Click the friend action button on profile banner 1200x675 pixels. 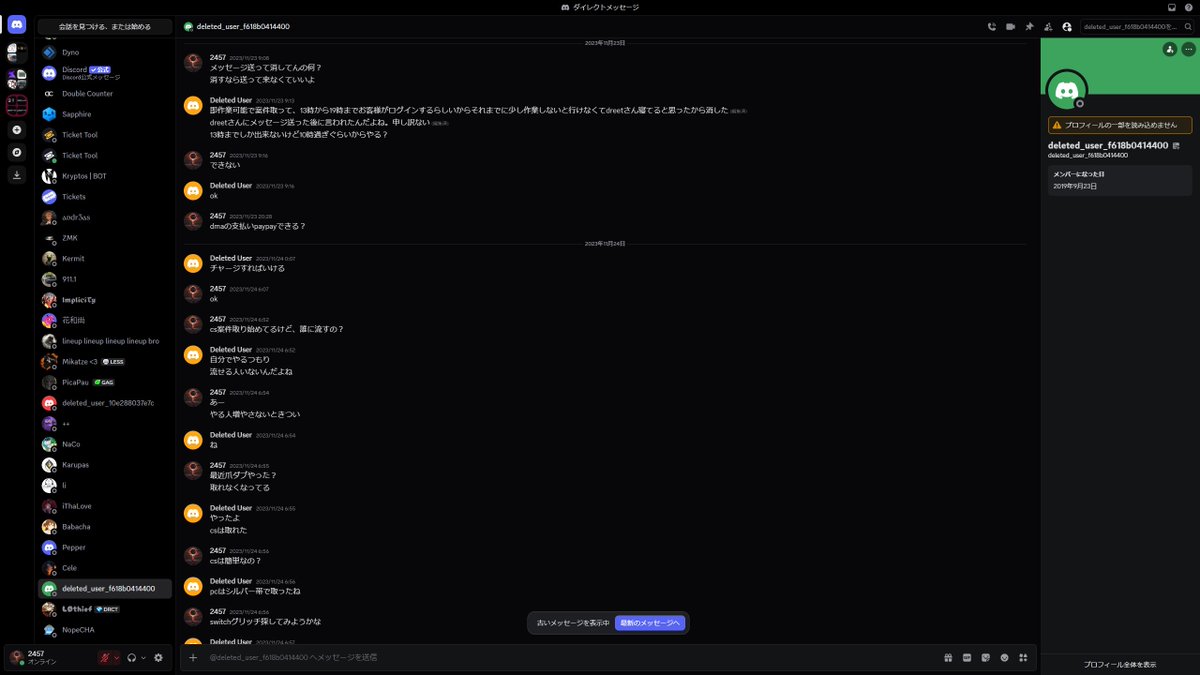(x=1169, y=49)
